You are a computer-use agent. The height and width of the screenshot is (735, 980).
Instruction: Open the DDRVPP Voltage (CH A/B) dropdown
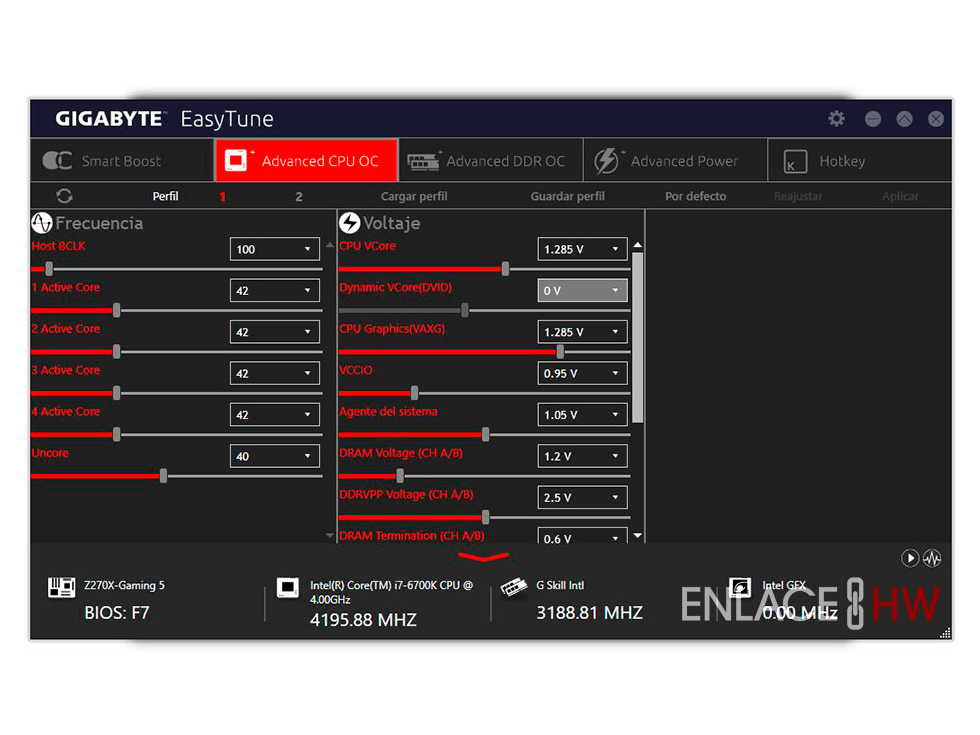pos(582,497)
